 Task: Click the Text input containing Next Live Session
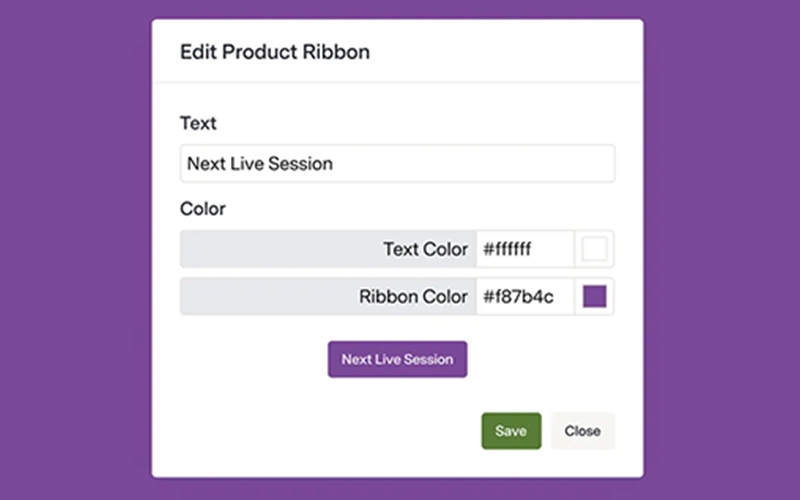[397, 164]
